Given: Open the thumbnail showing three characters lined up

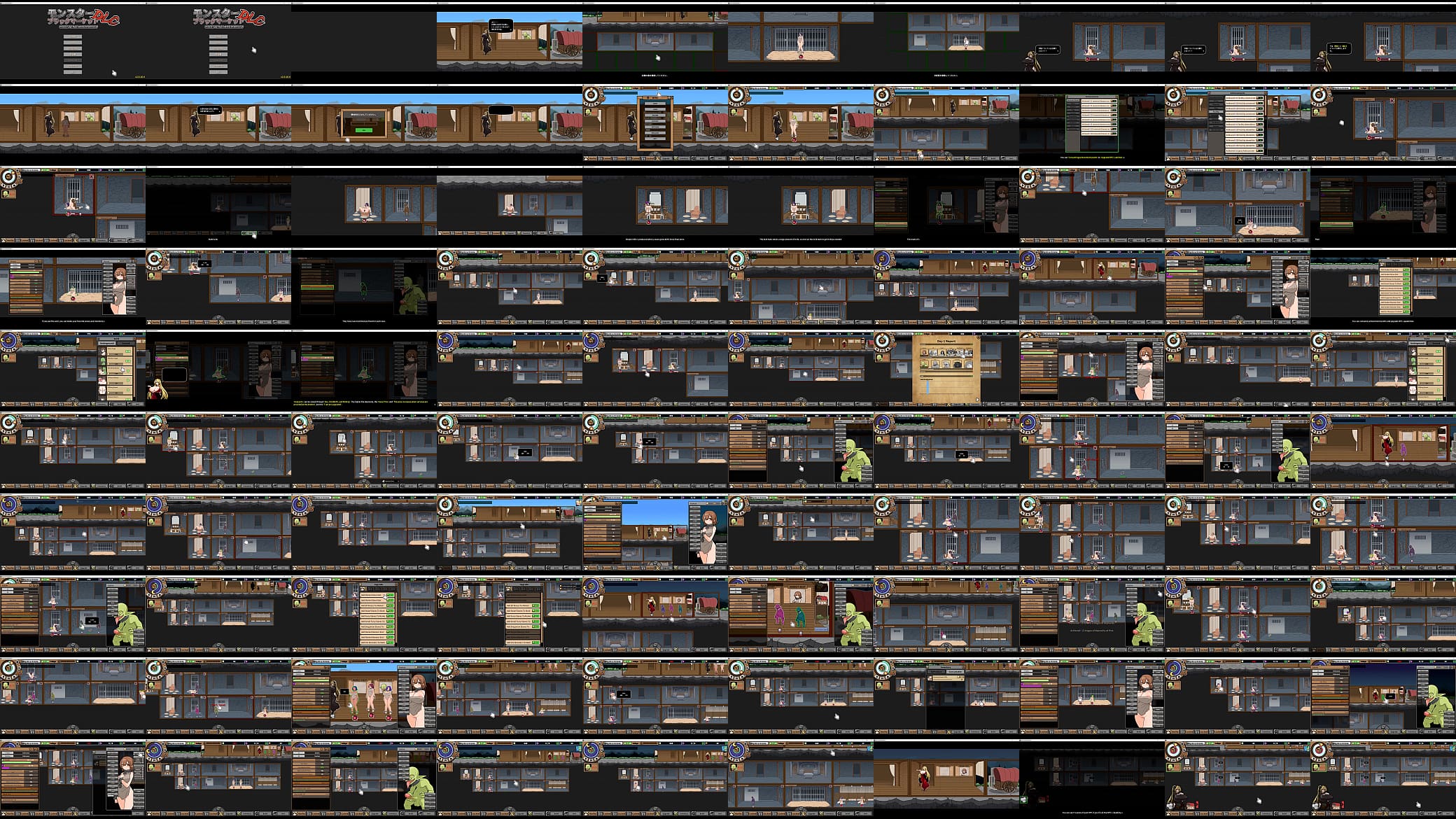Looking at the screenshot, I should [364, 696].
